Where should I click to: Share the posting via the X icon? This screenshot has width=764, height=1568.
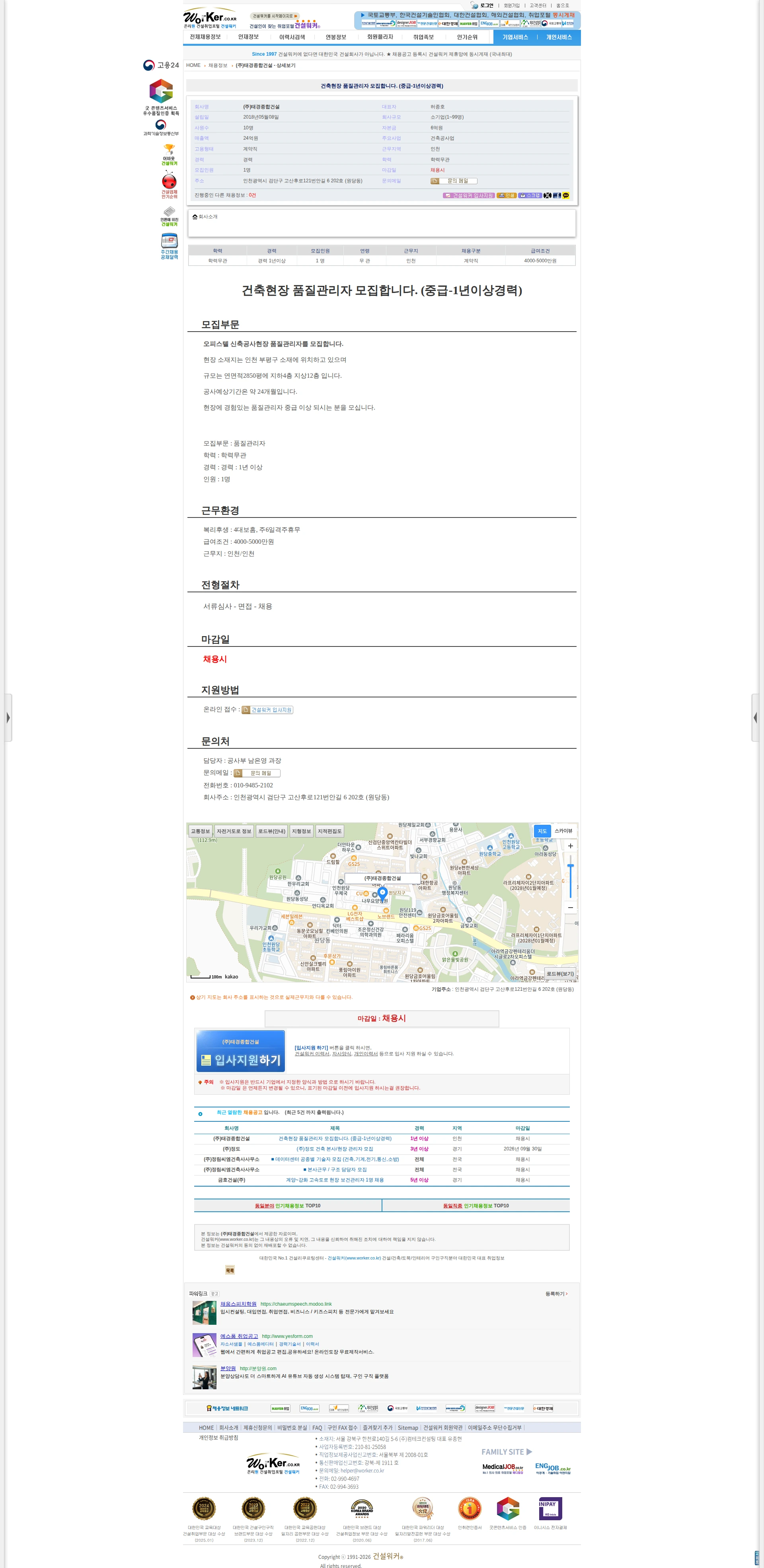pyautogui.click(x=548, y=195)
